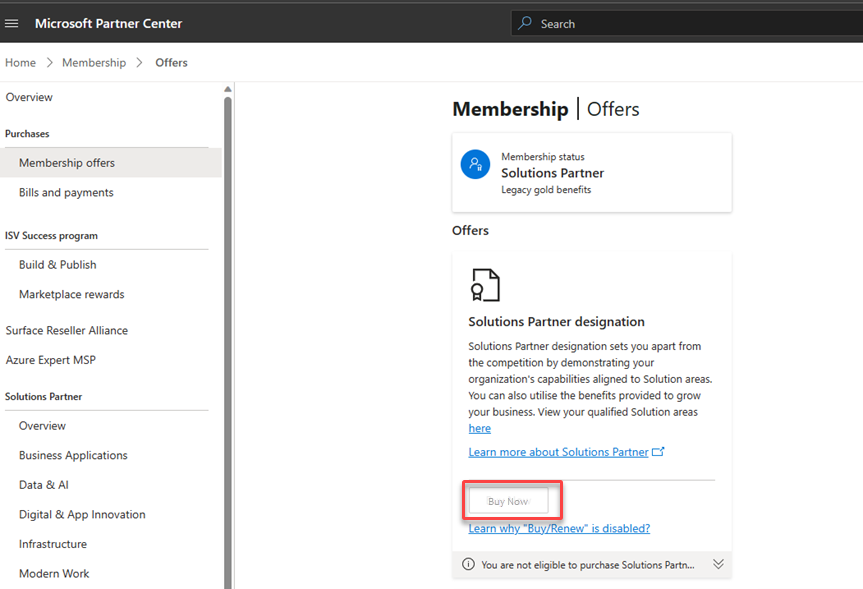Click the search magnifier icon

tap(525, 23)
